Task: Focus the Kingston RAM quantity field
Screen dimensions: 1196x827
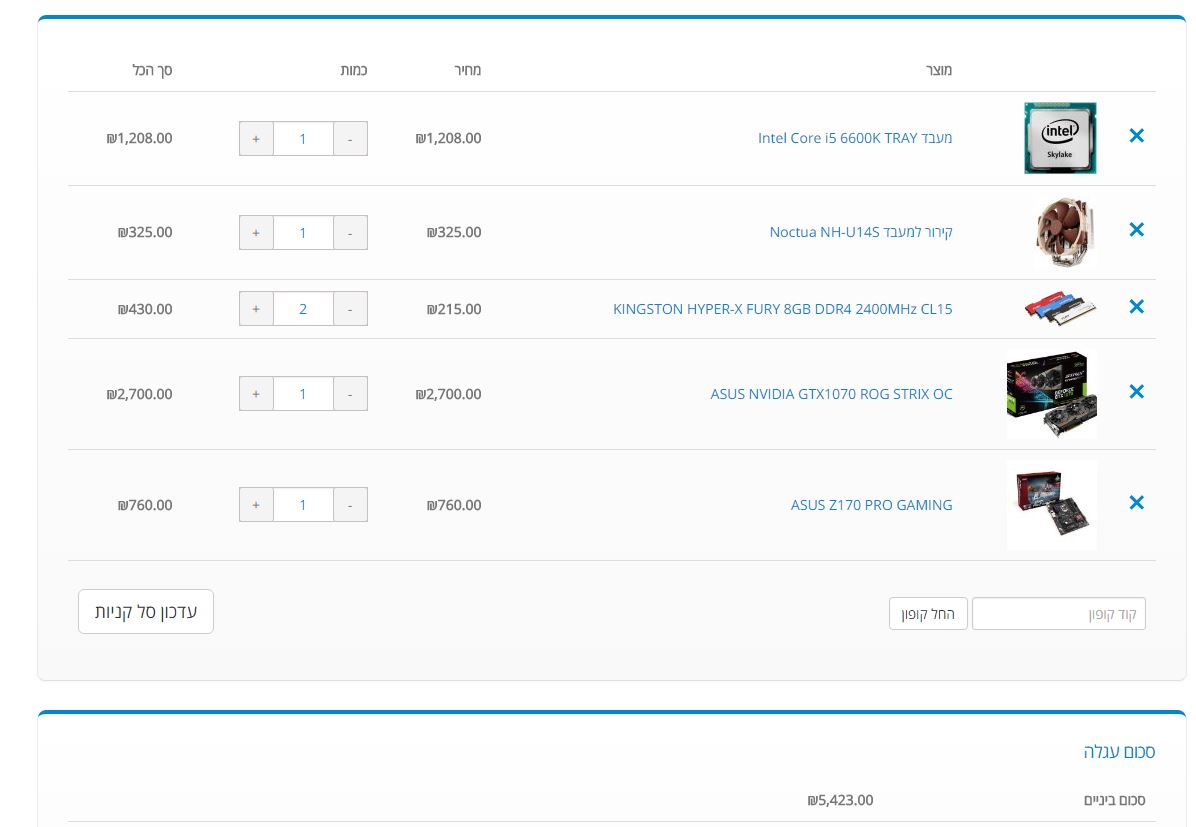Action: (303, 309)
